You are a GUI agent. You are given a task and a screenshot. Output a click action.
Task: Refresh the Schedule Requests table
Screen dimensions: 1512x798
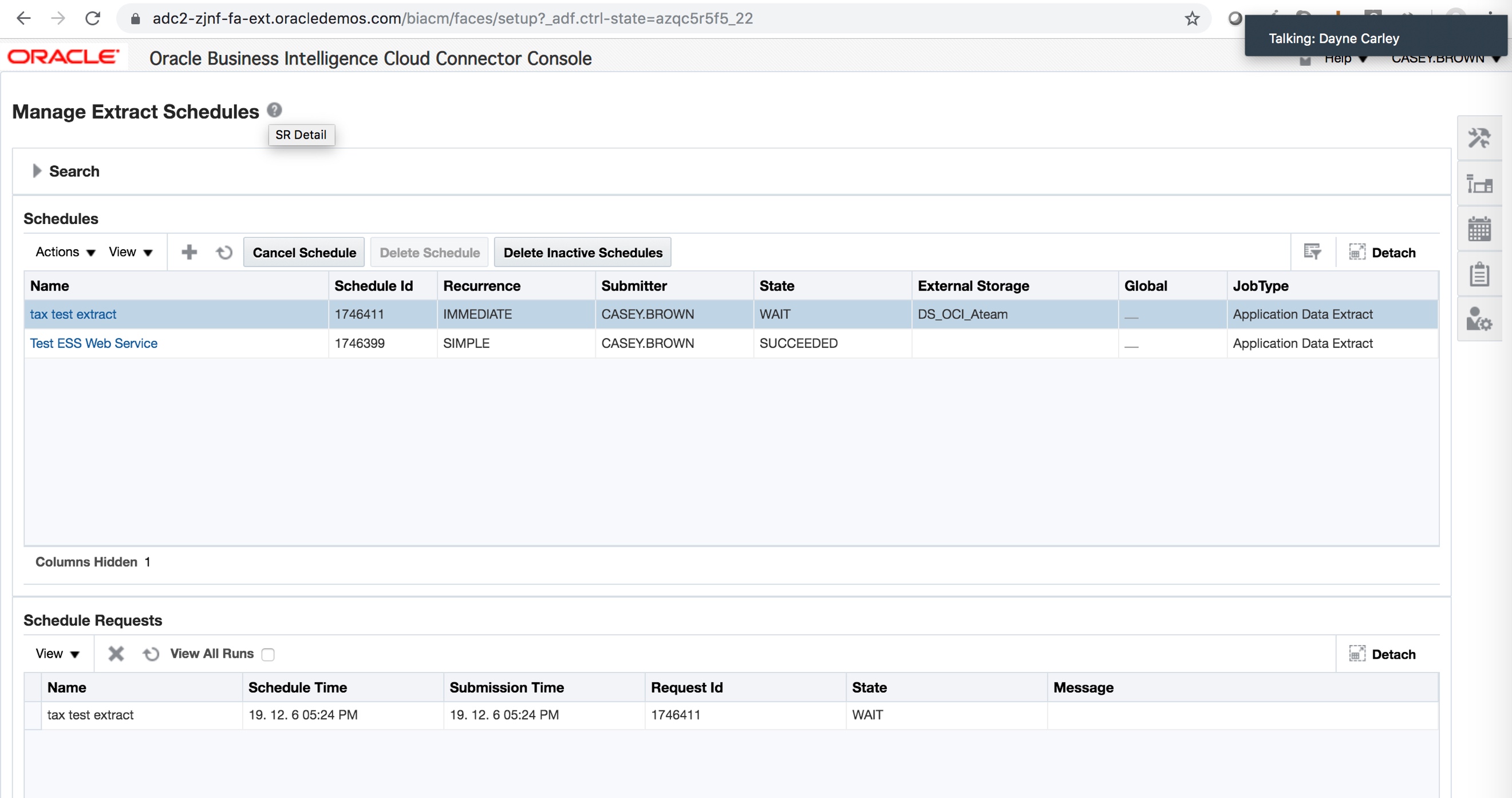coord(151,654)
